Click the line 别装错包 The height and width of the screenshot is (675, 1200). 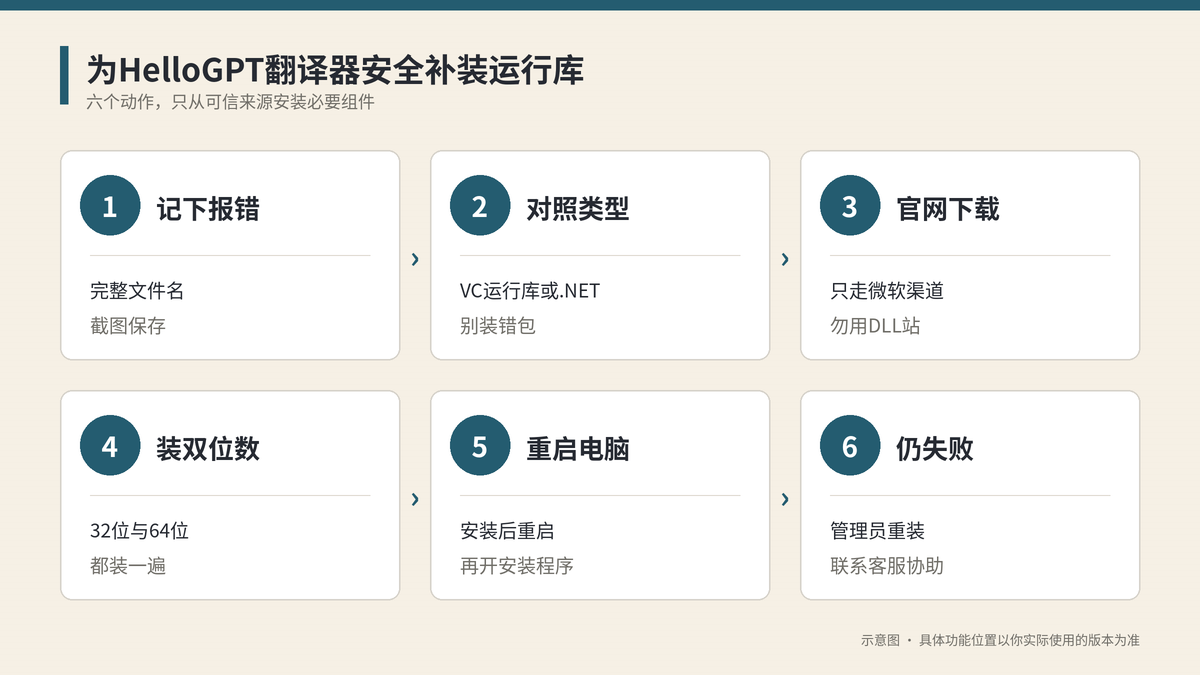click(x=498, y=326)
